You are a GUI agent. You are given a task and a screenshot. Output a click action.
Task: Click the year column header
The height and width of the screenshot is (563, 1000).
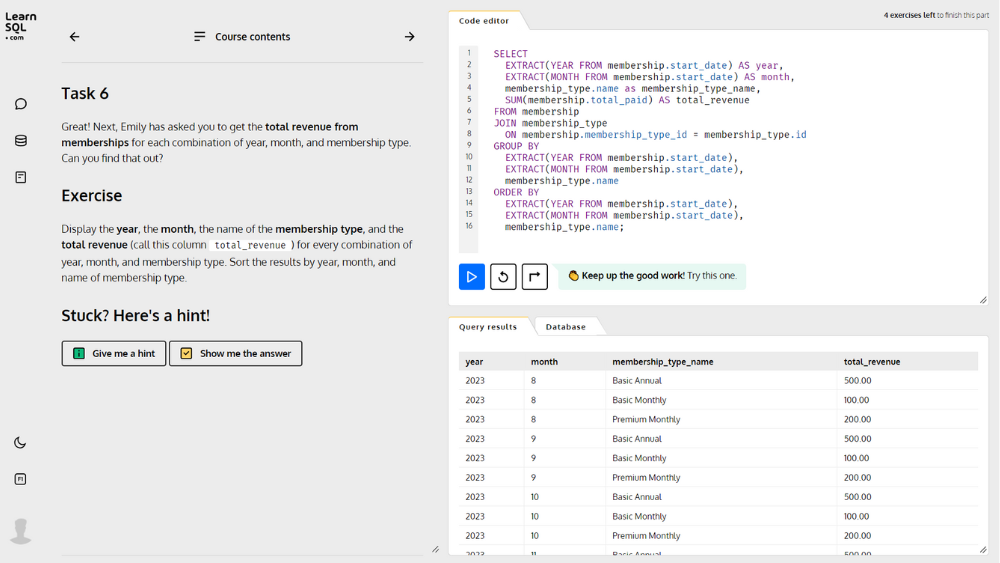pos(474,362)
